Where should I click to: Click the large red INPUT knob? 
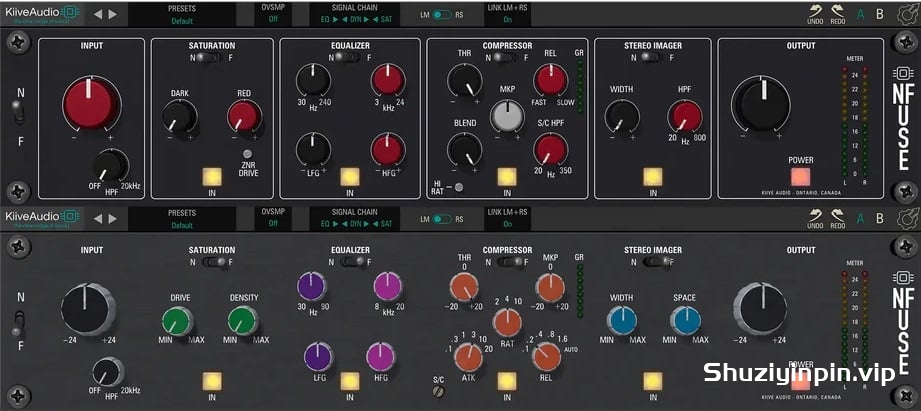[91, 105]
